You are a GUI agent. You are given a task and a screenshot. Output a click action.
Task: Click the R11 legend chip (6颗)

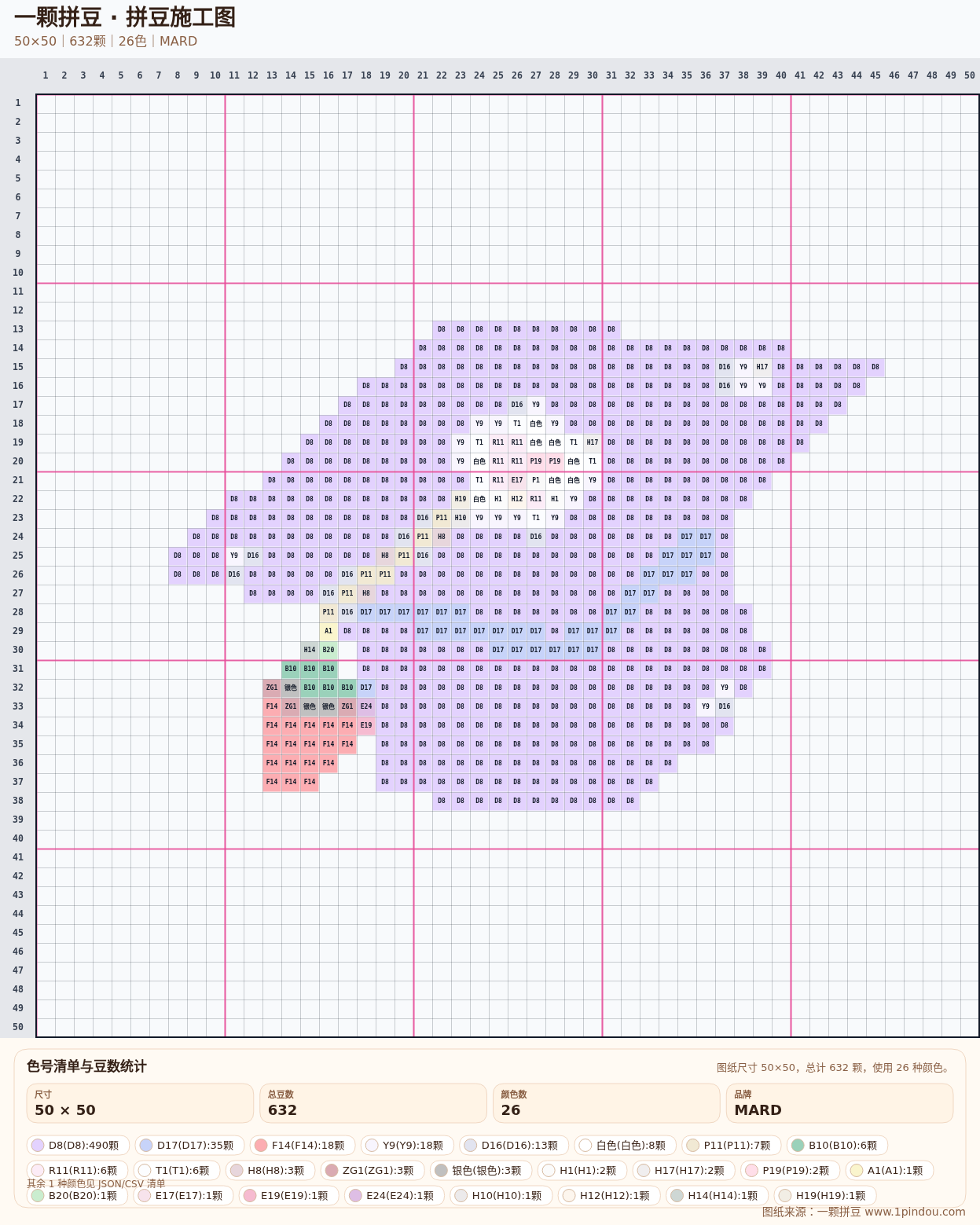(x=78, y=1171)
